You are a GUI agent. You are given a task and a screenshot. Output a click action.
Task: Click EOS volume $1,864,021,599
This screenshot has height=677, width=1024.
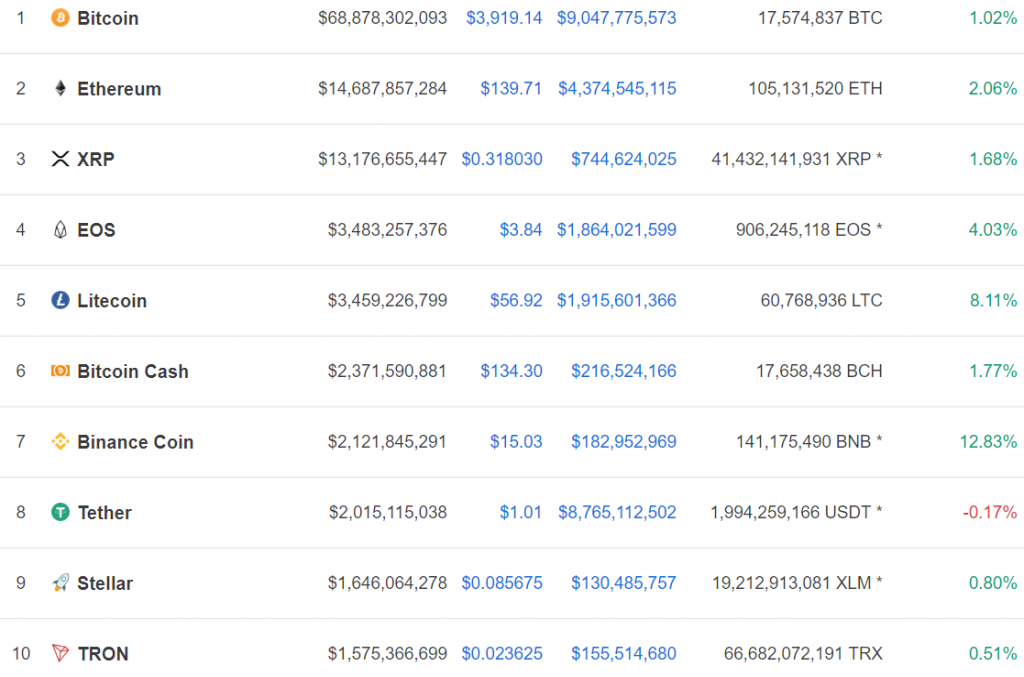tap(616, 230)
